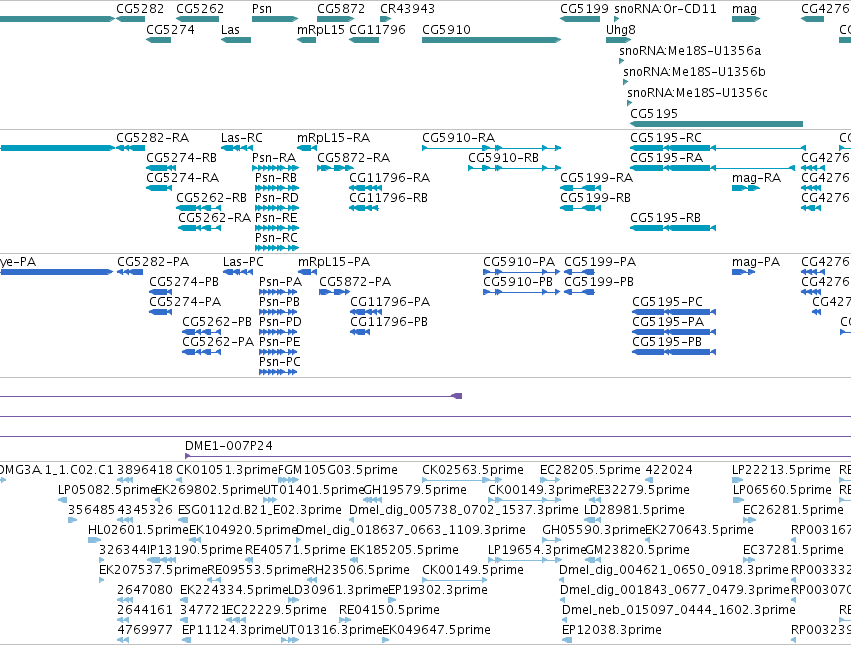
Task: Select protein CG11796-PA
Action: tap(366, 312)
